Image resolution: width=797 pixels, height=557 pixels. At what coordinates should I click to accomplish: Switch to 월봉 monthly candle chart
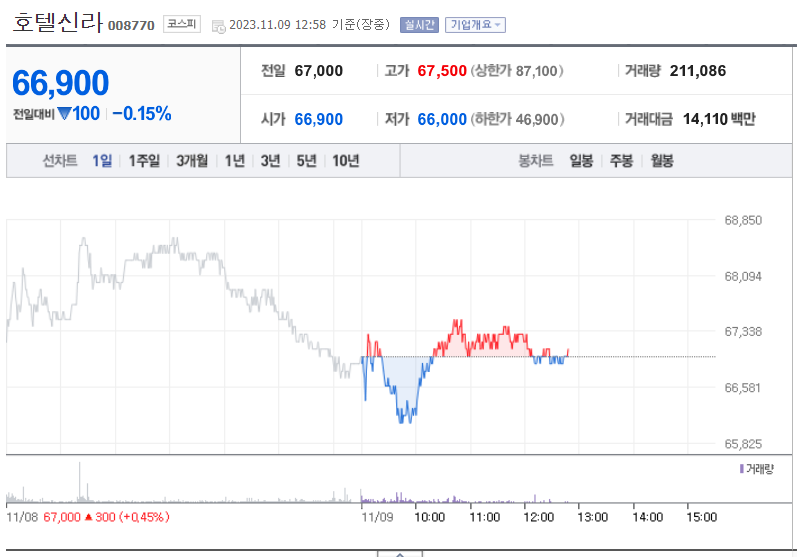pos(662,161)
